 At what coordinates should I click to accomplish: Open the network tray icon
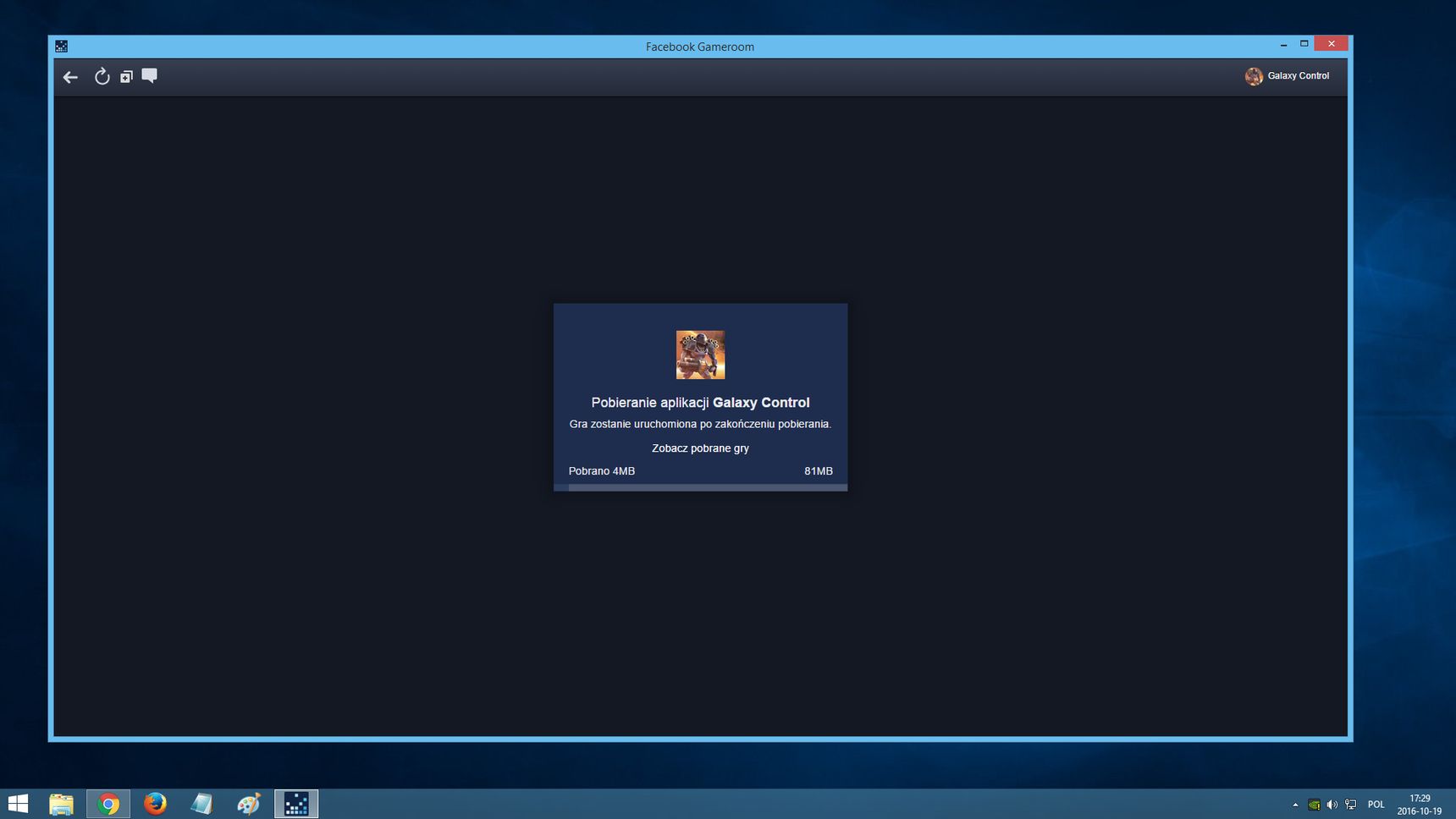pos(1351,805)
